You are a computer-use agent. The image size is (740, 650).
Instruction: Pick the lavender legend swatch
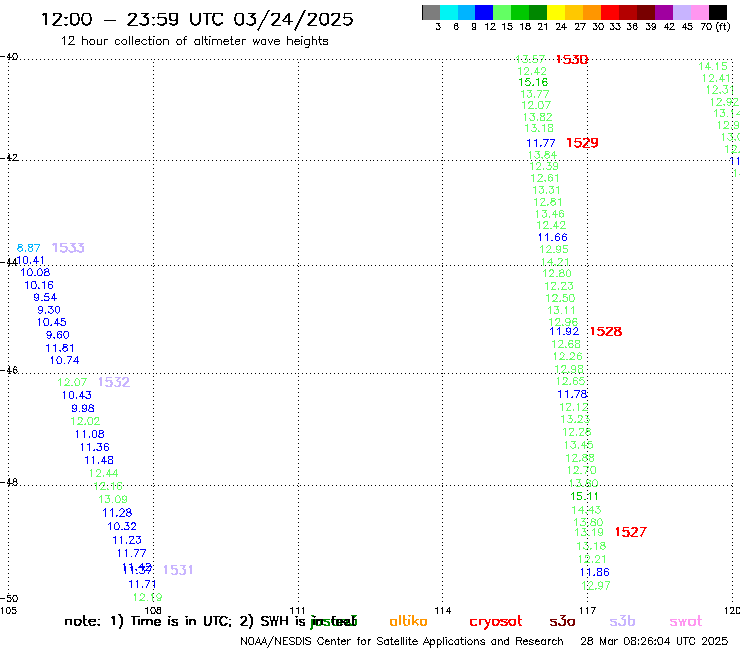coord(681,12)
